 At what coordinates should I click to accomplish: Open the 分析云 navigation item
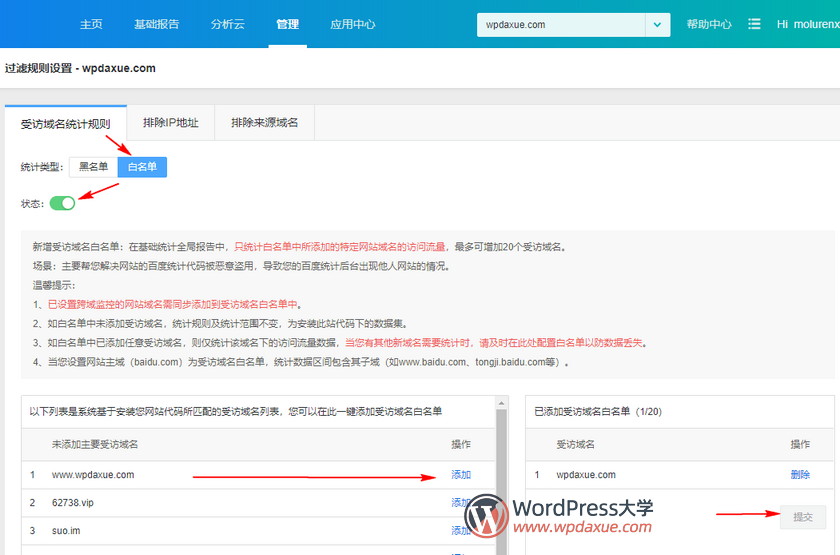[x=228, y=24]
